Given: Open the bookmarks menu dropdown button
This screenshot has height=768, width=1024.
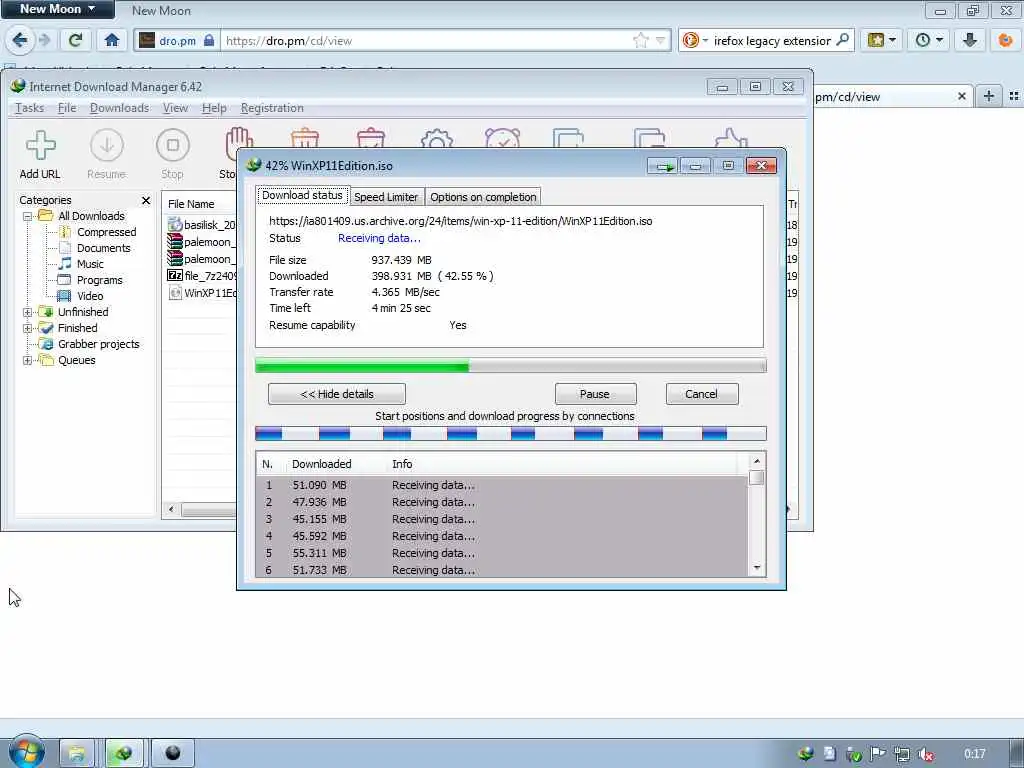Looking at the screenshot, I should (x=881, y=40).
